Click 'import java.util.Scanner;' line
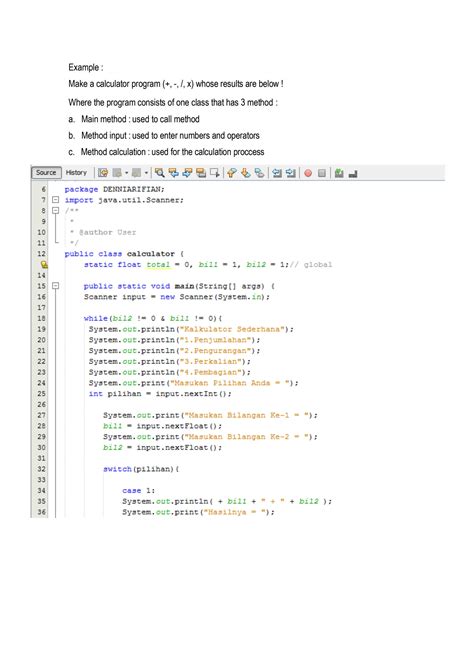The image size is (474, 670). click(124, 200)
